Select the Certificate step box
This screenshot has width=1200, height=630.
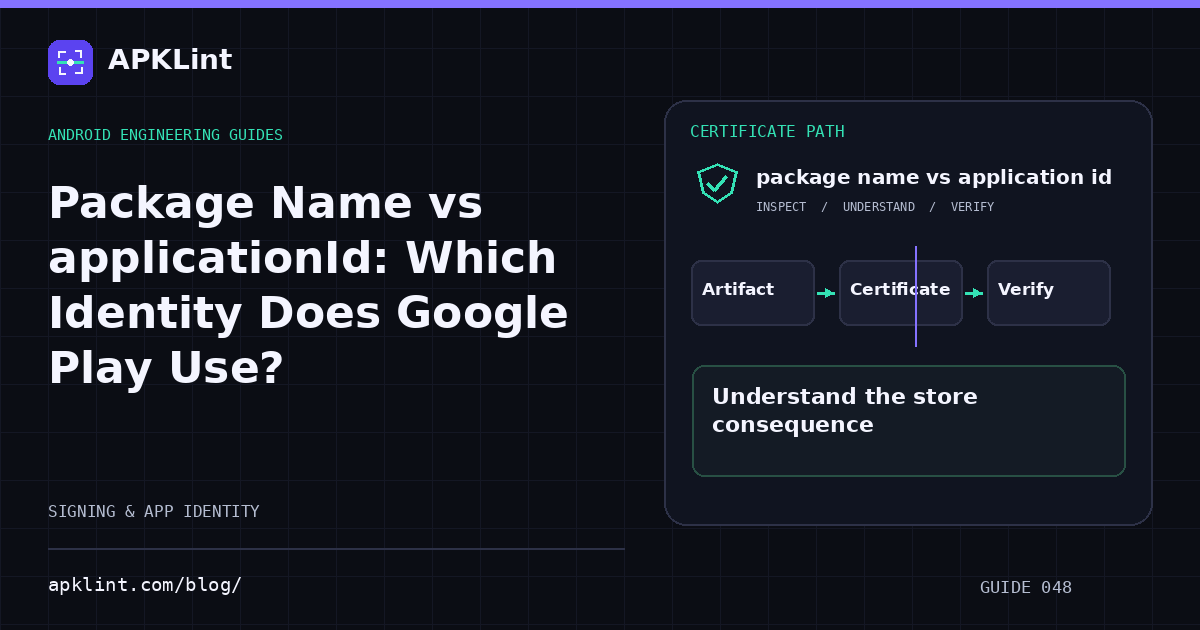pyautogui.click(x=901, y=293)
